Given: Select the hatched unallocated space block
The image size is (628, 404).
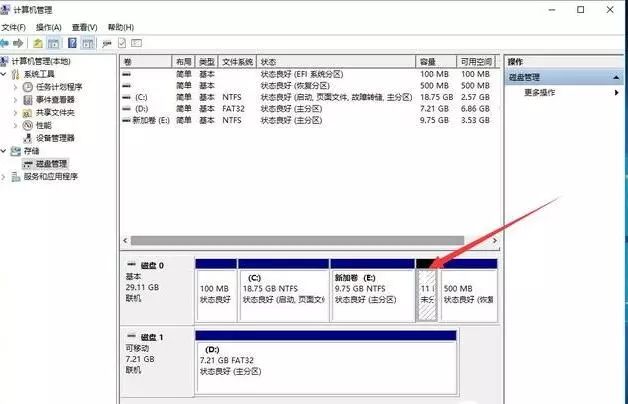Looking at the screenshot, I should [x=427, y=295].
